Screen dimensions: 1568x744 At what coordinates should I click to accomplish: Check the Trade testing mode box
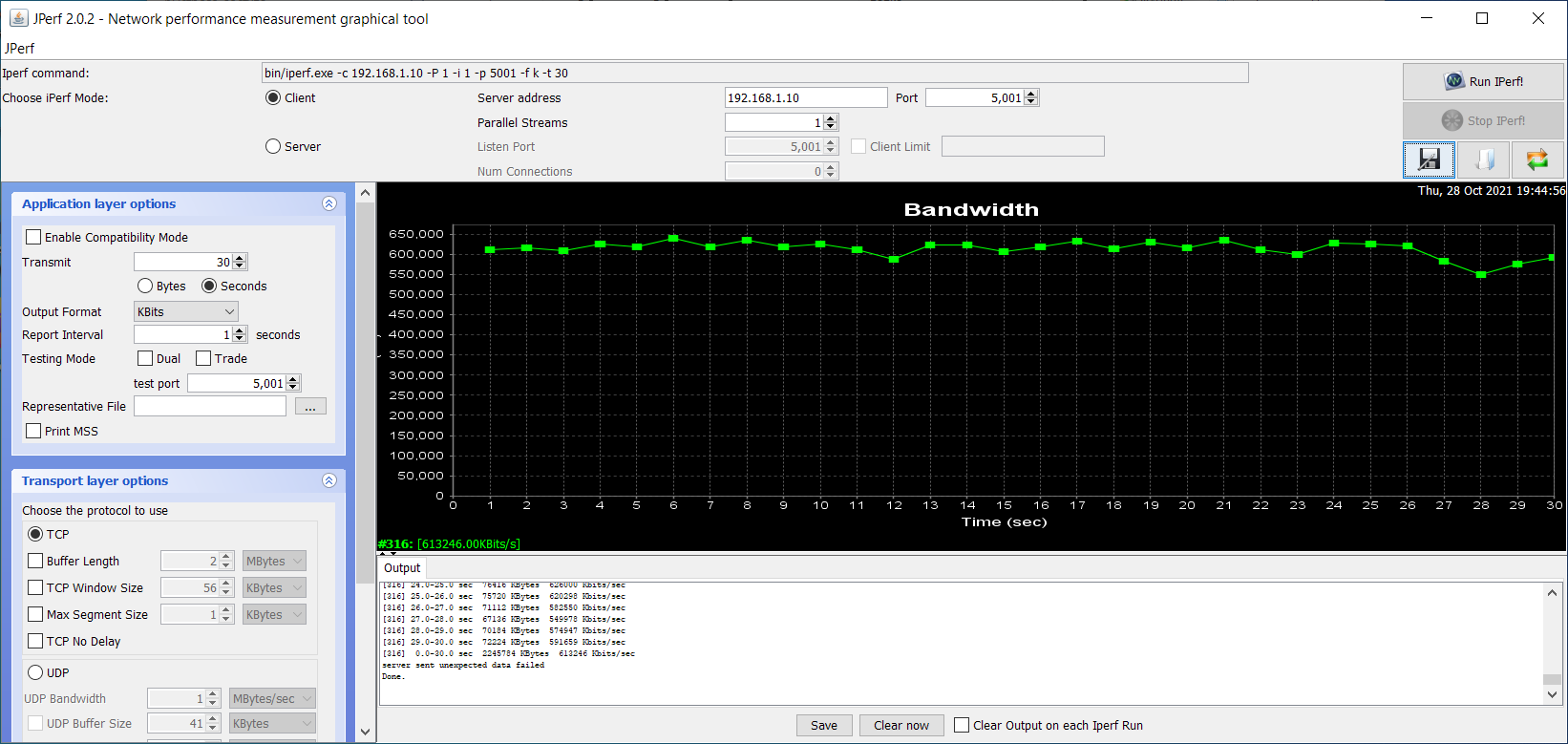point(203,358)
